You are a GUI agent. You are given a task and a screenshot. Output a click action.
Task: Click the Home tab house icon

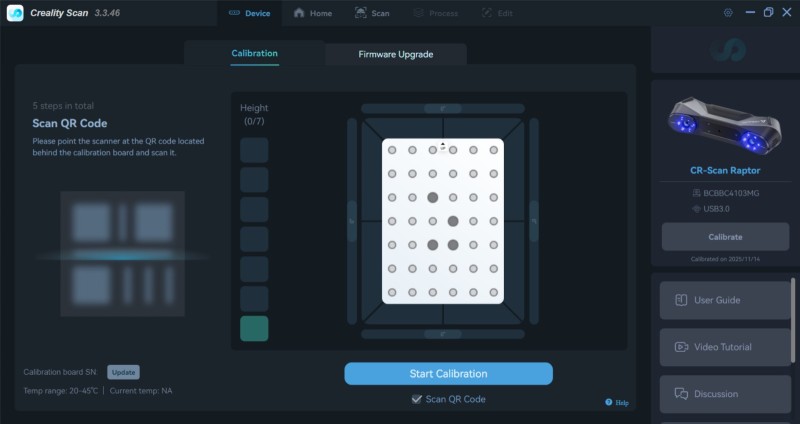[299, 13]
